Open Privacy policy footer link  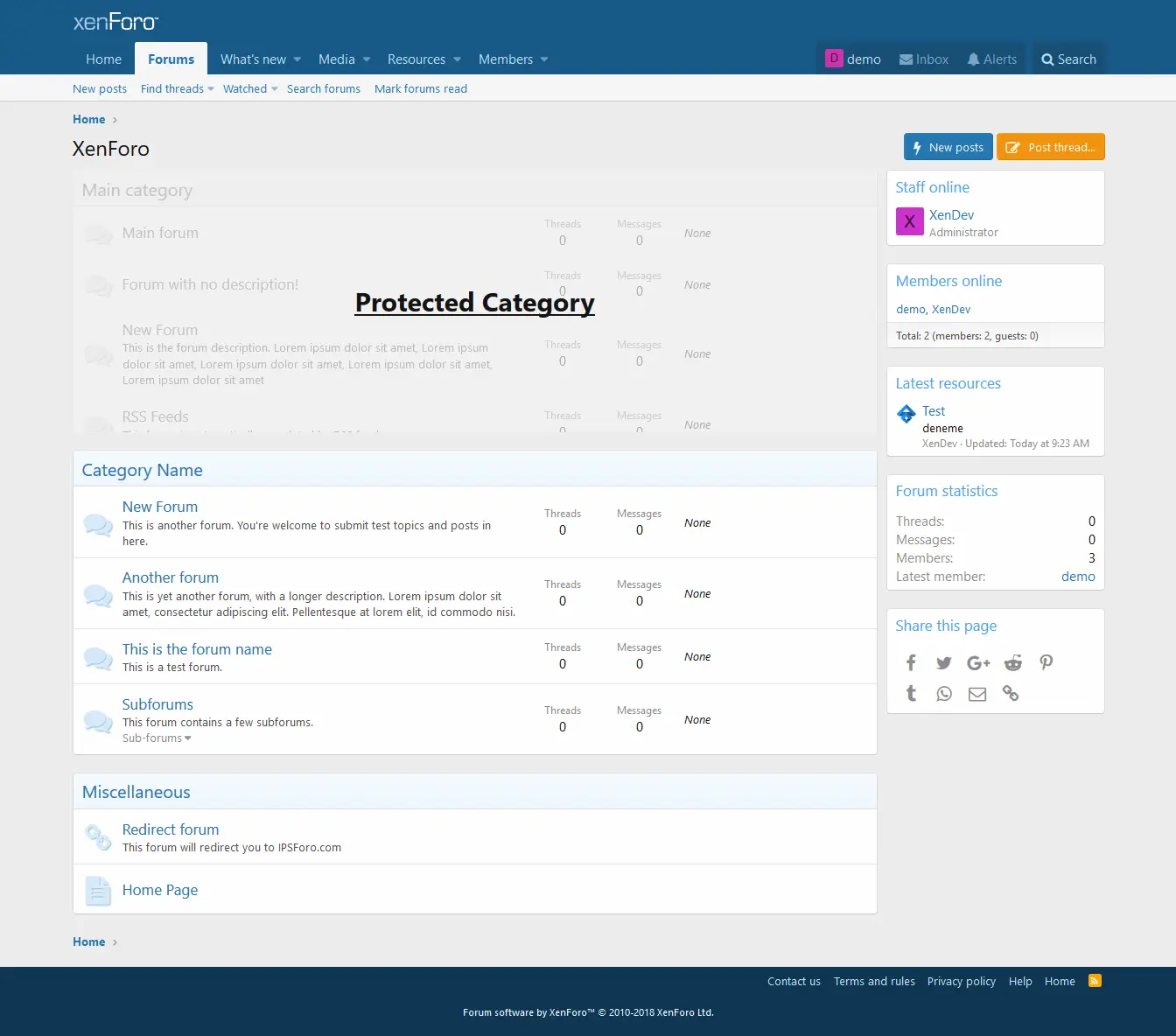coord(962,981)
